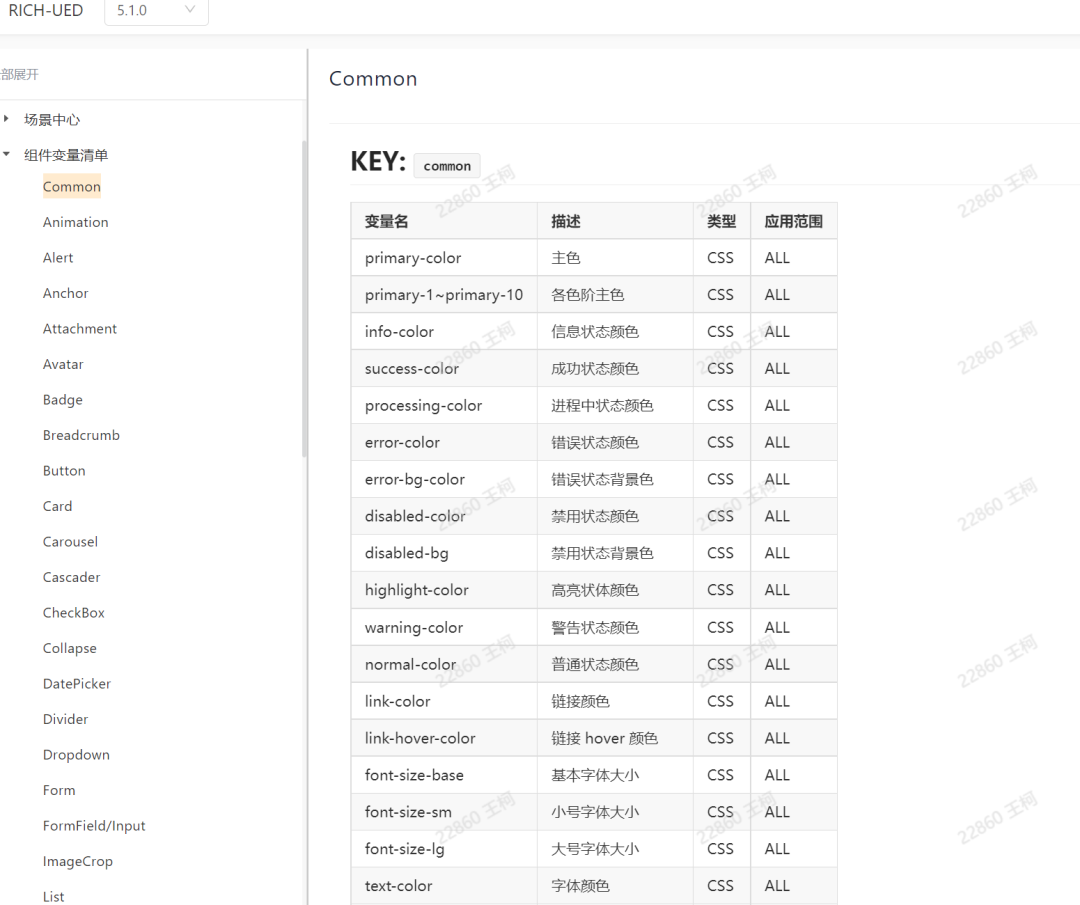Expand the 场景中心 tree node
The height and width of the screenshot is (905, 1080).
(7, 119)
